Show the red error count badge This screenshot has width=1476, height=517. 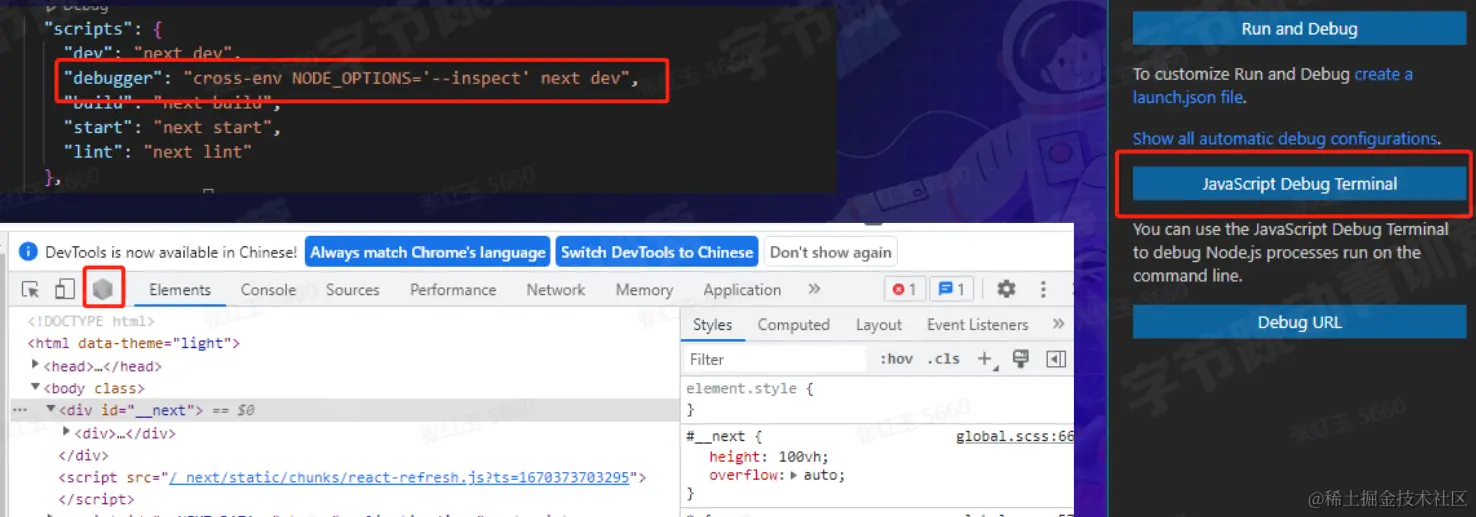[904, 289]
